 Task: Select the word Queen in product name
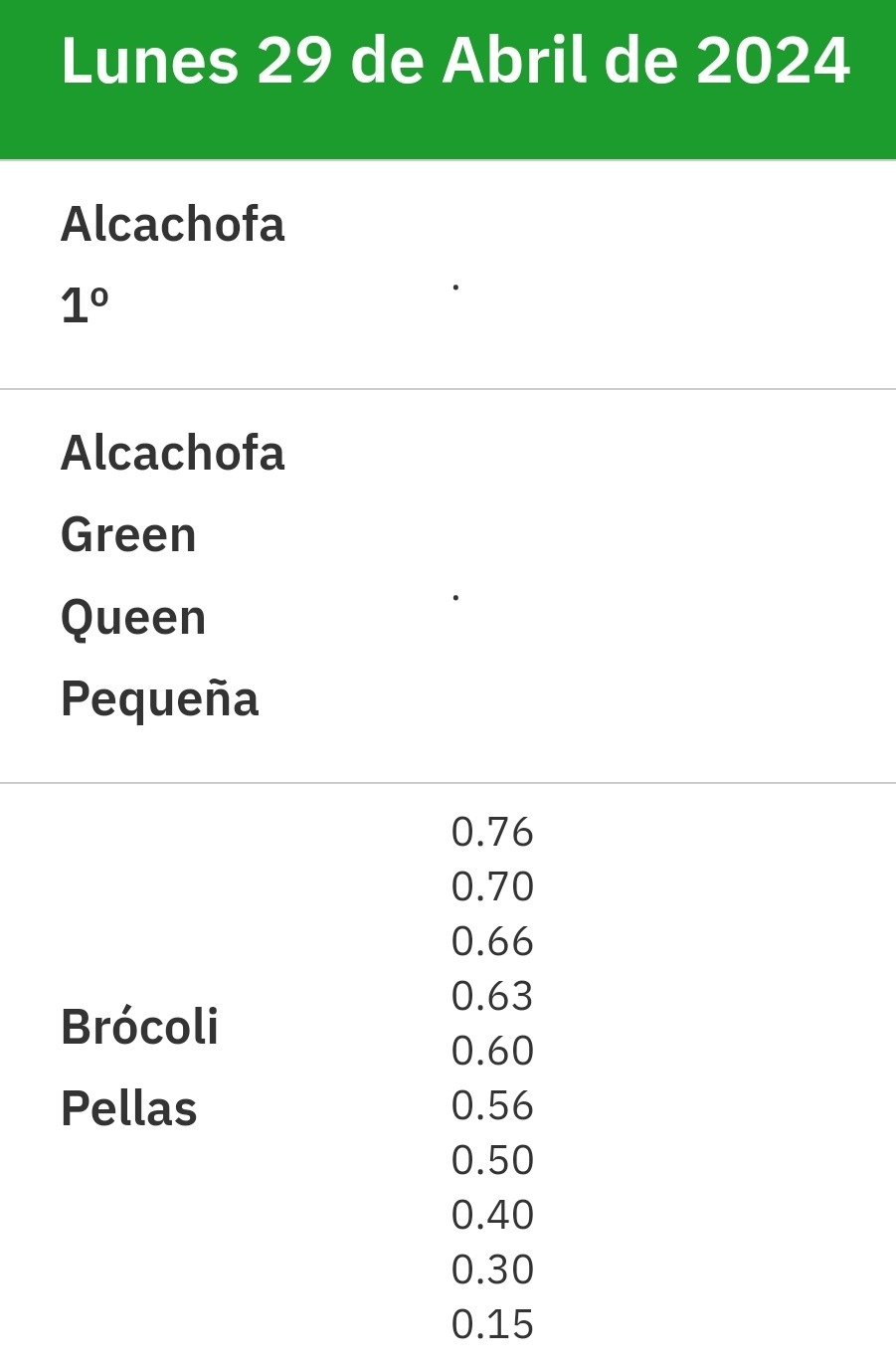[133, 619]
